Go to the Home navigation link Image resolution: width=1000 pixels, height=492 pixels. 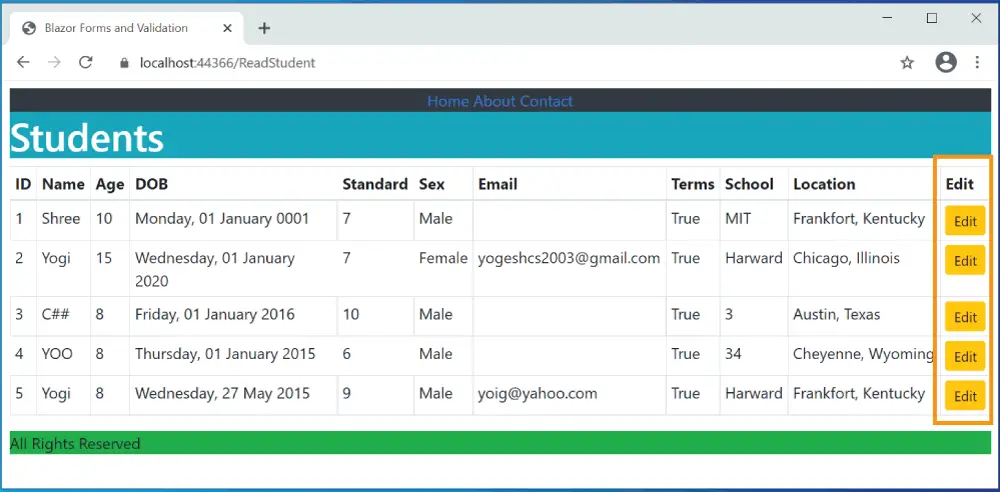coord(448,101)
